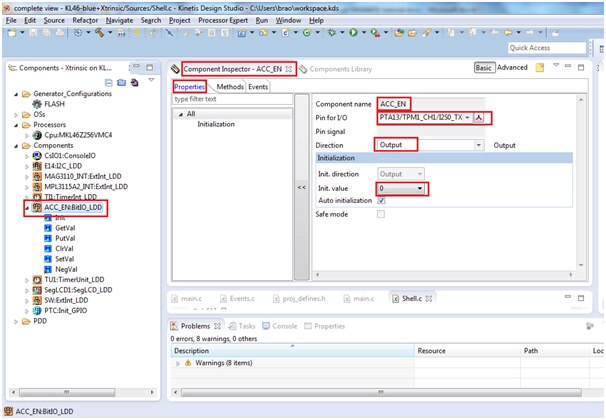Open the Init. value dropdown
The width and height of the screenshot is (606, 420).
pos(420,189)
